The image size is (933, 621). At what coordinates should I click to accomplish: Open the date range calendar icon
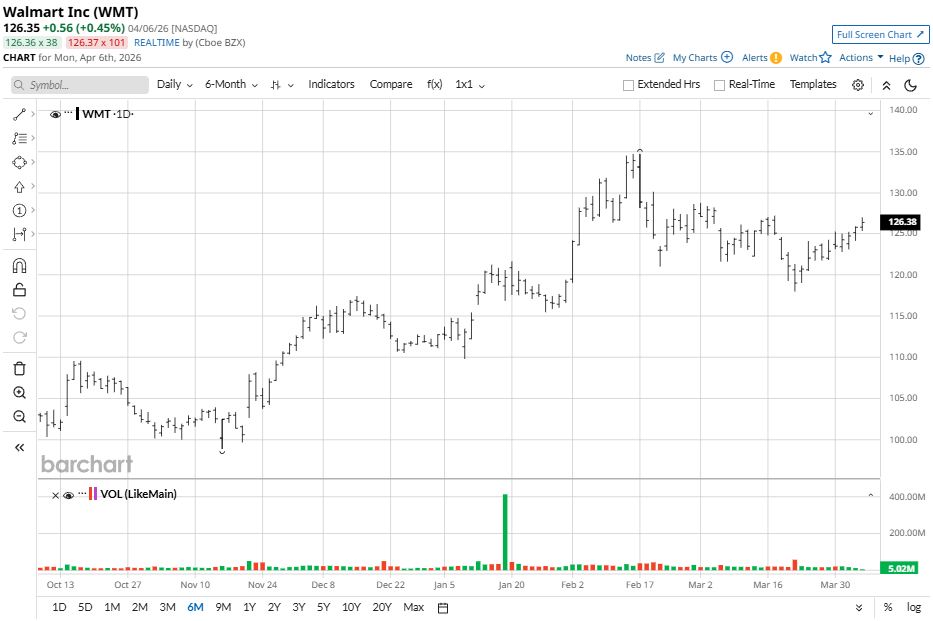pyautogui.click(x=443, y=607)
